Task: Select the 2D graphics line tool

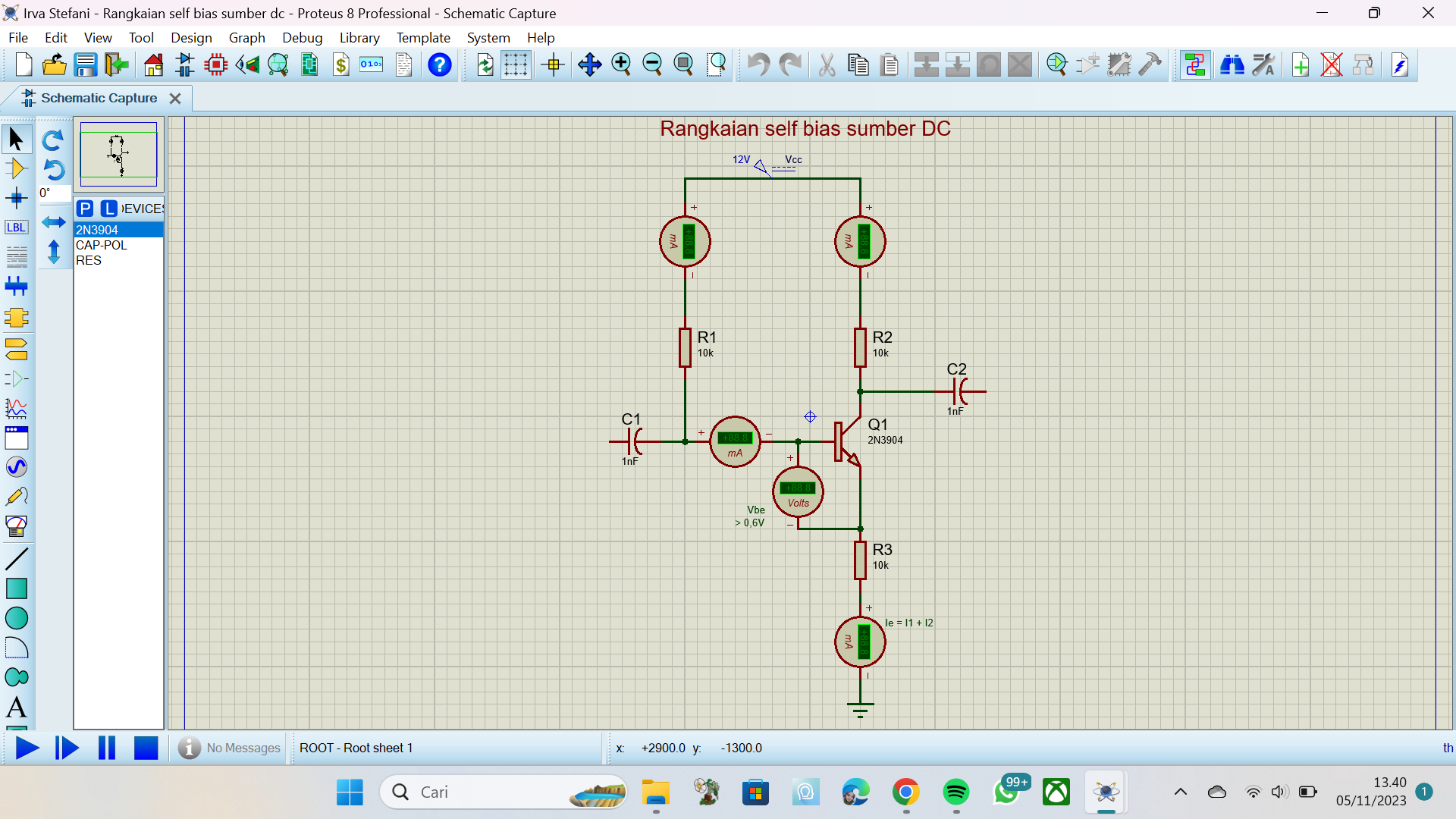Action: [16, 559]
